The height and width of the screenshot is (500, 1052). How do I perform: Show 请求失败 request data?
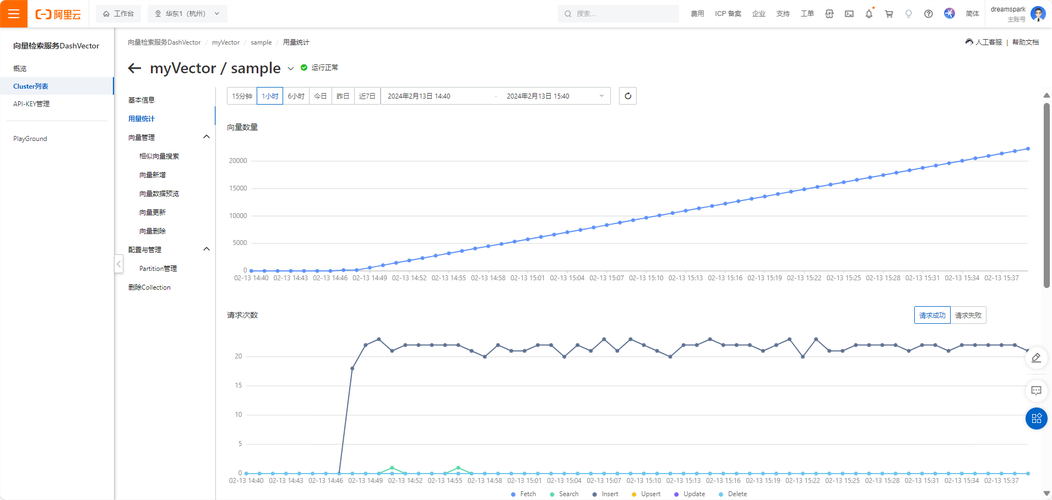[x=968, y=315]
